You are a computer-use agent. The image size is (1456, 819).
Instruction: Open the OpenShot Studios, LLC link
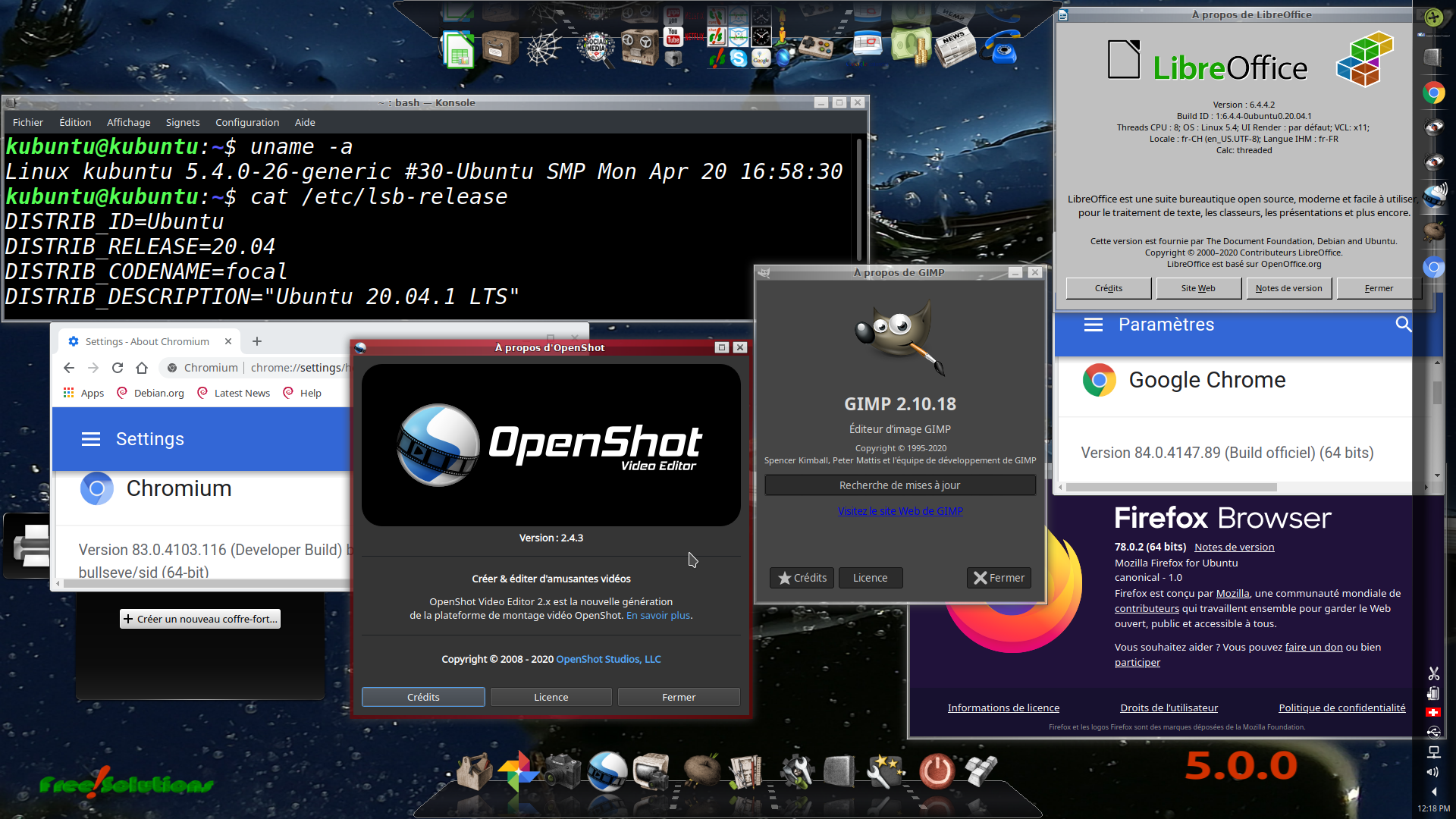coord(608,659)
